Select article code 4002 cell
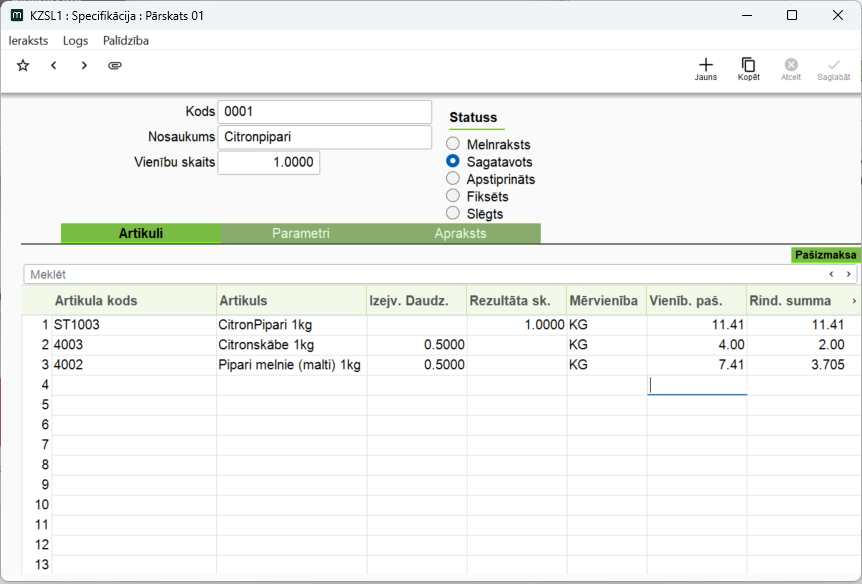862x584 pixels. [134, 365]
